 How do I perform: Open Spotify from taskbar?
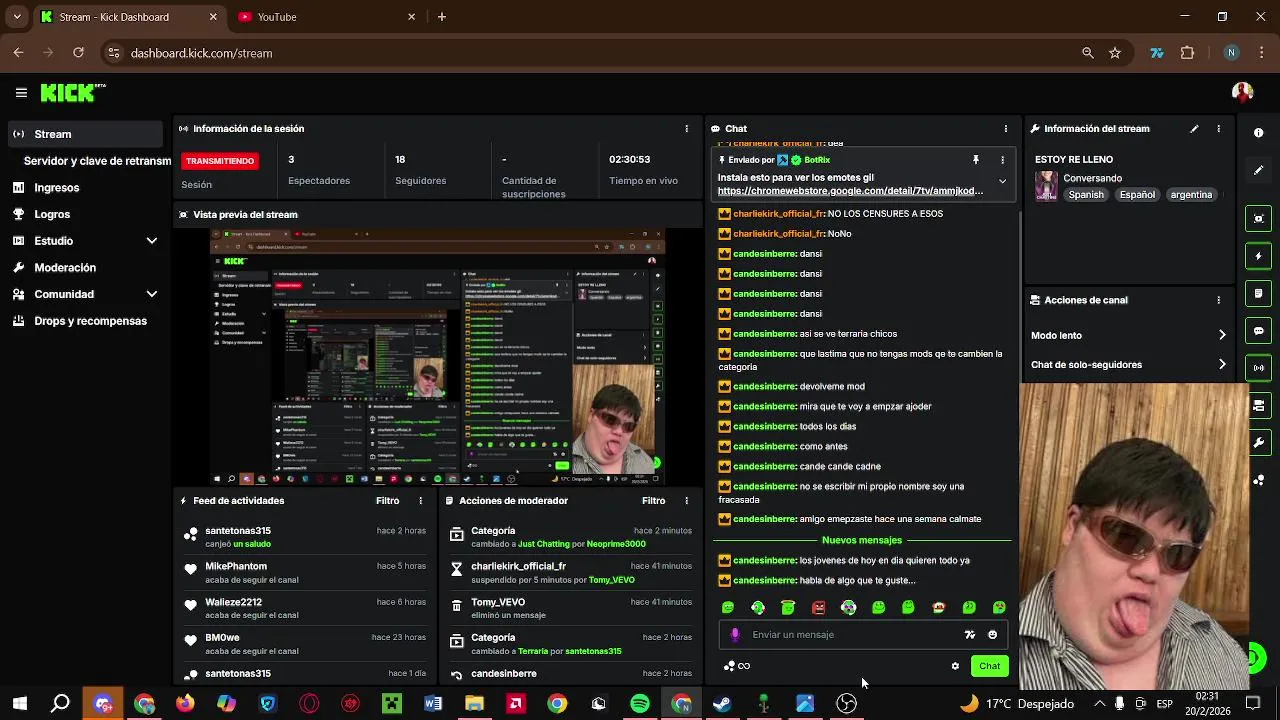(640, 704)
